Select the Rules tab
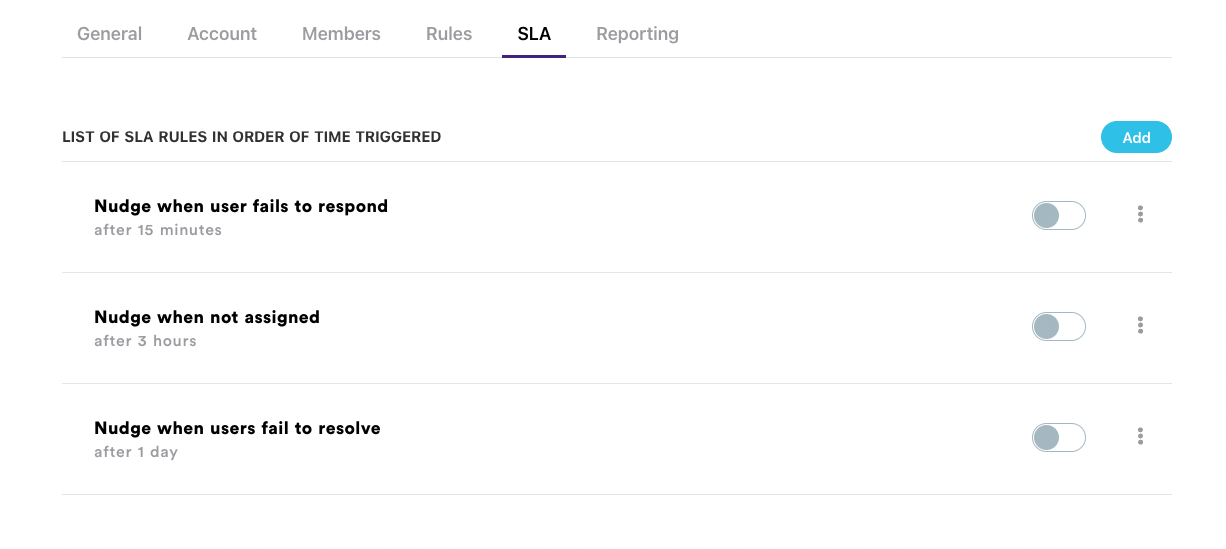 point(449,34)
